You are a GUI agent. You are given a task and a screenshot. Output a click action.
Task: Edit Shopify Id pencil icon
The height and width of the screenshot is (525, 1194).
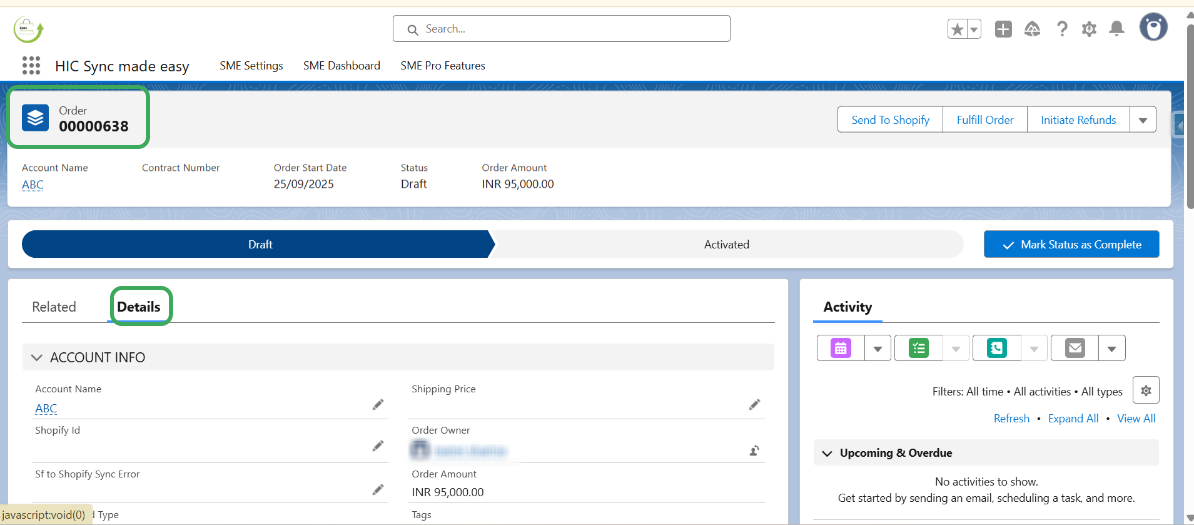378,446
